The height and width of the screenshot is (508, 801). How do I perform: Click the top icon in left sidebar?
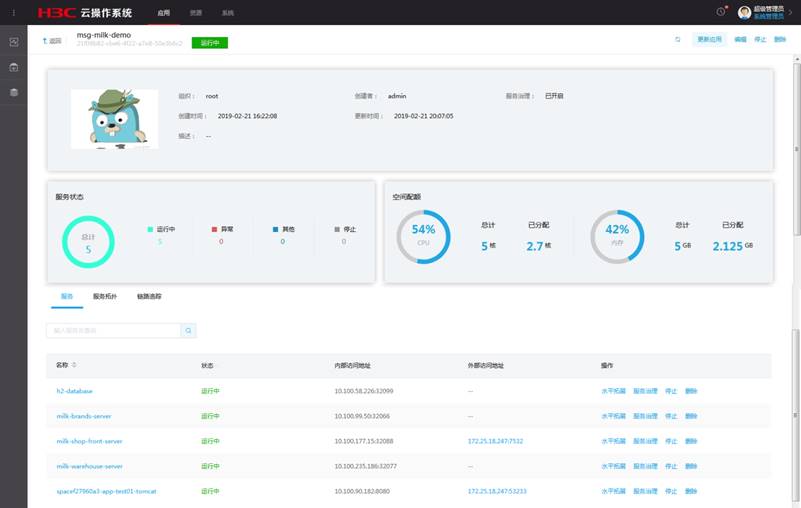14,42
